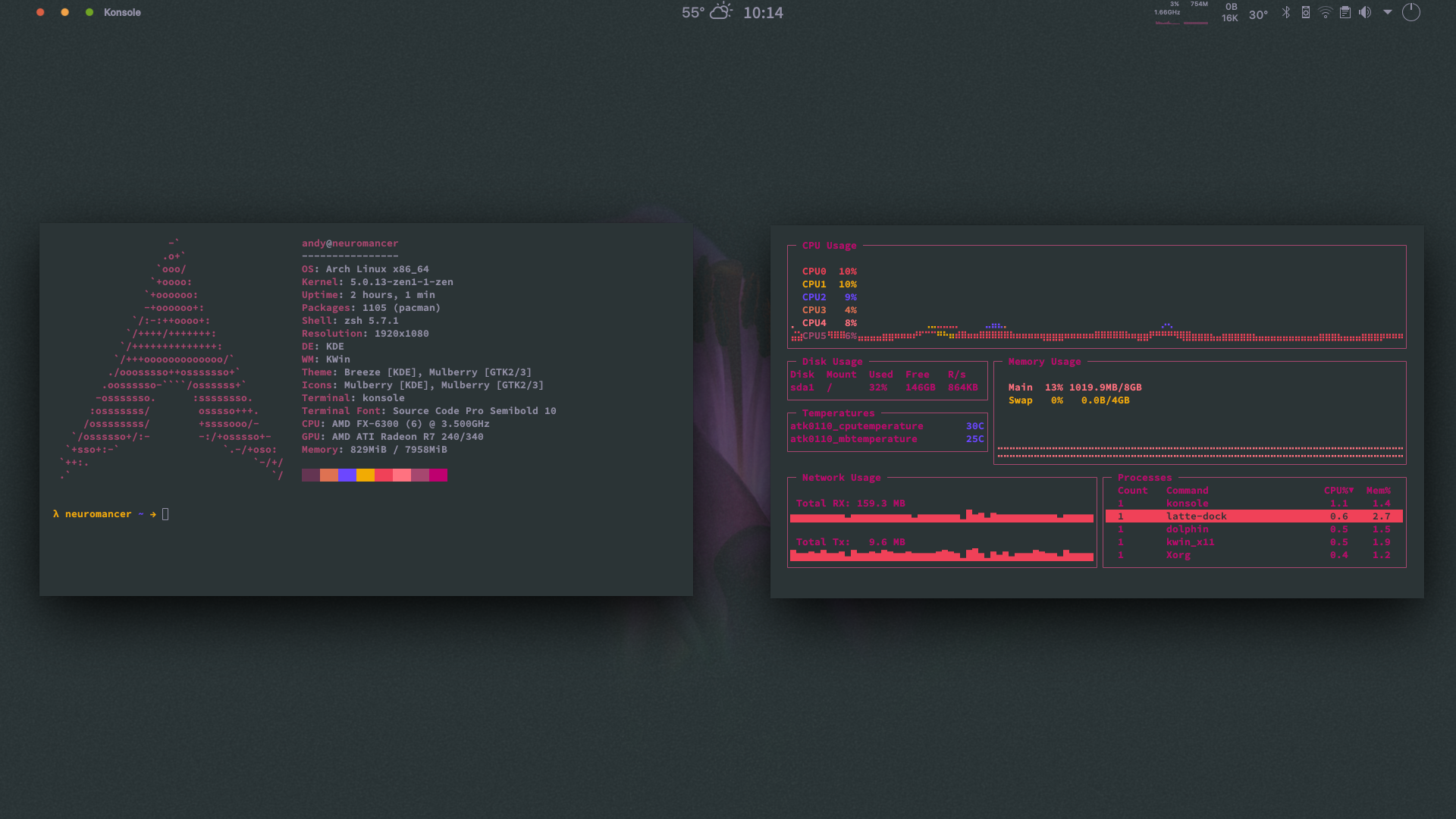Select the Xorg process row
Screen dimensions: 1456x819
[1254, 555]
